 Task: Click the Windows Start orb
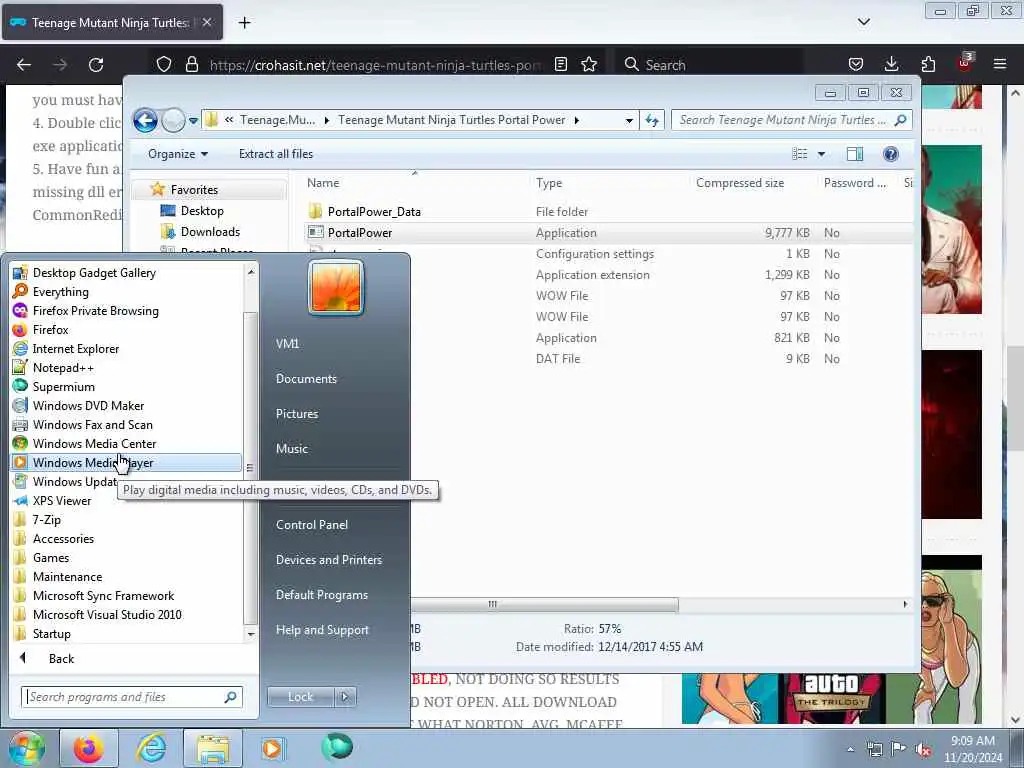click(27, 748)
